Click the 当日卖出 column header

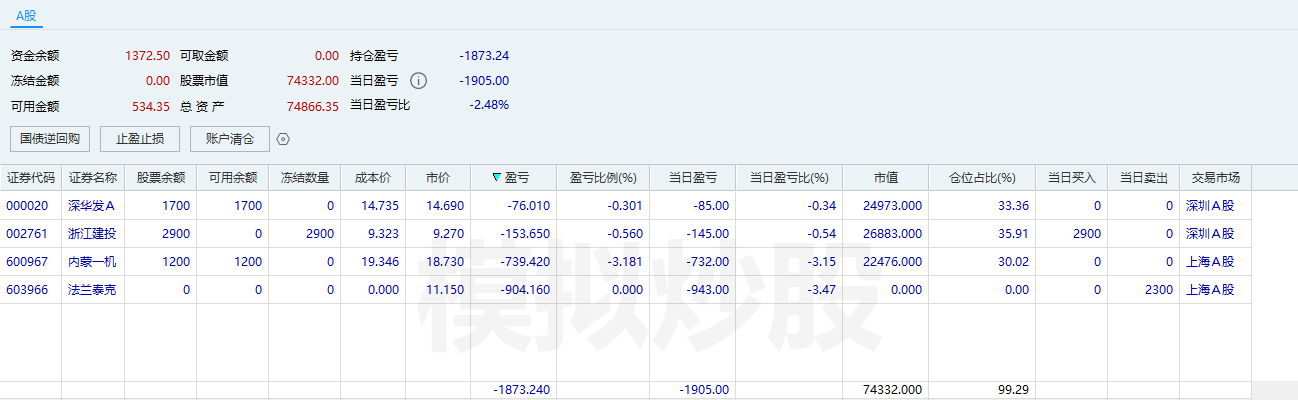[1143, 178]
